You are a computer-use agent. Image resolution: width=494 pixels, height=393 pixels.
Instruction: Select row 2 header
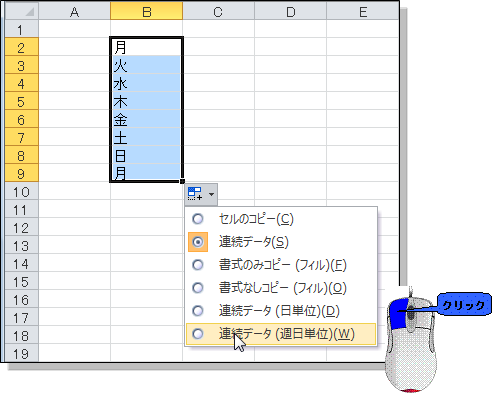[x=21, y=47]
